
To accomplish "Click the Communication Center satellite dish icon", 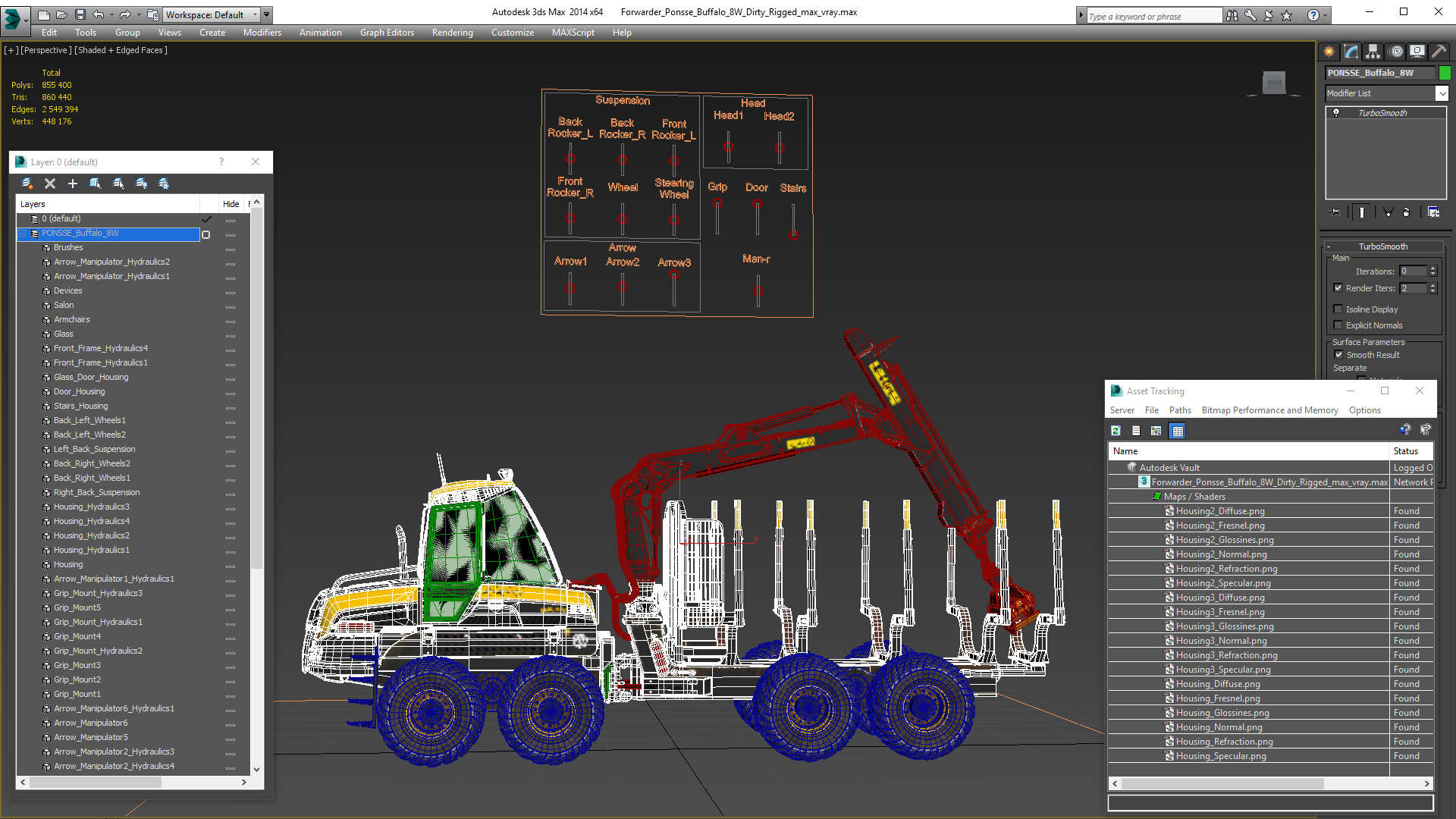I will (1268, 15).
